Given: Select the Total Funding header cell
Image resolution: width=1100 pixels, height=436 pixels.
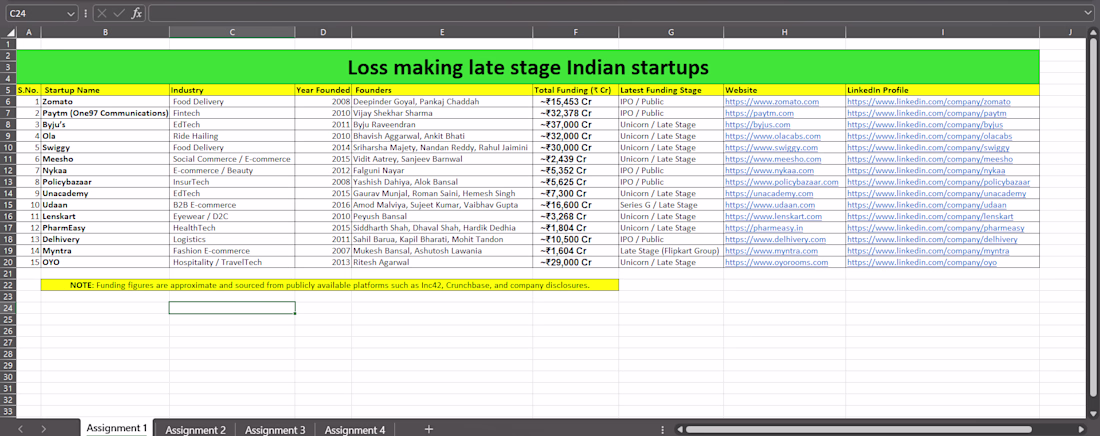Looking at the screenshot, I should pos(575,90).
